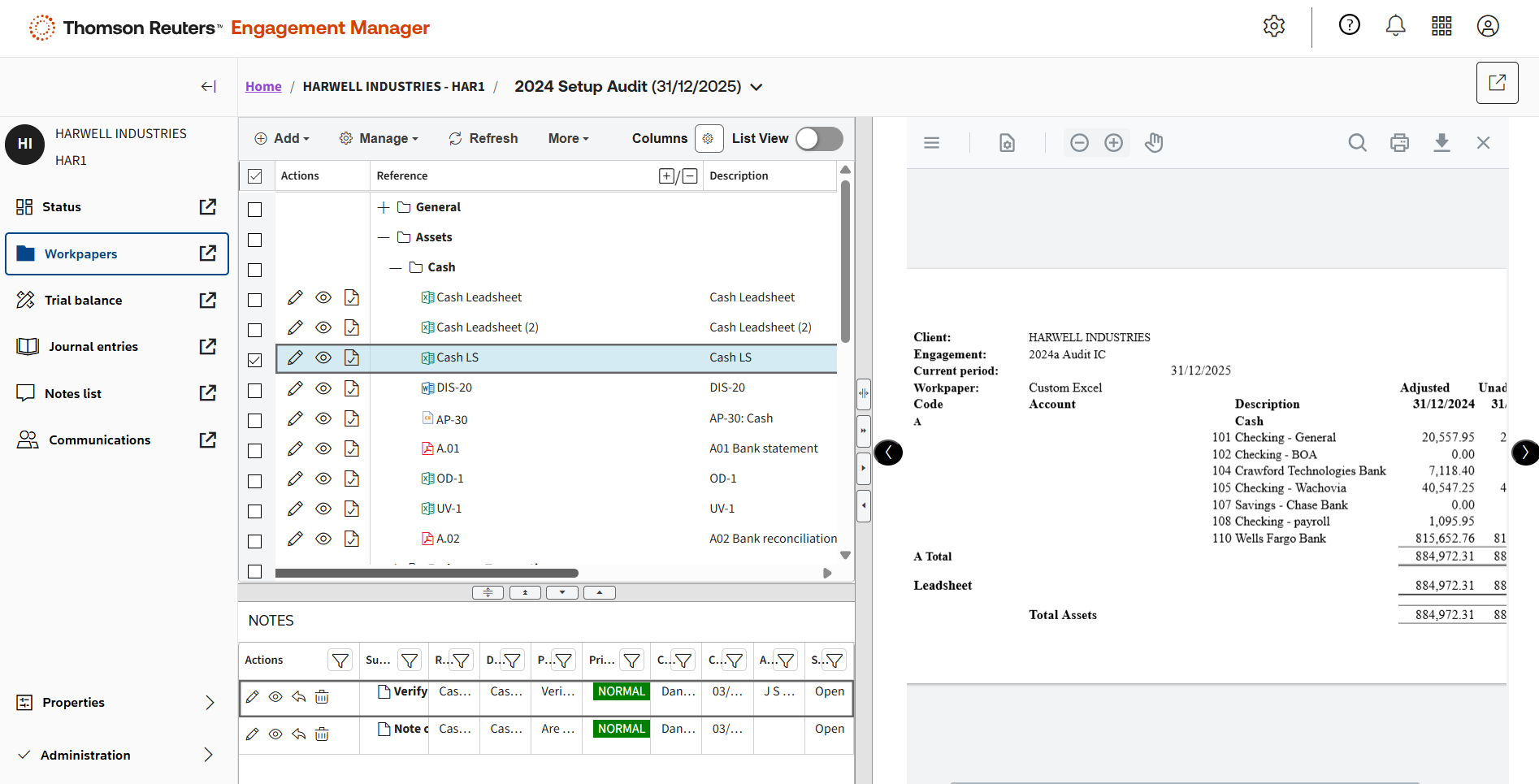This screenshot has width=1539, height=784.
Task: Open column settings gear icon
Action: pos(708,139)
